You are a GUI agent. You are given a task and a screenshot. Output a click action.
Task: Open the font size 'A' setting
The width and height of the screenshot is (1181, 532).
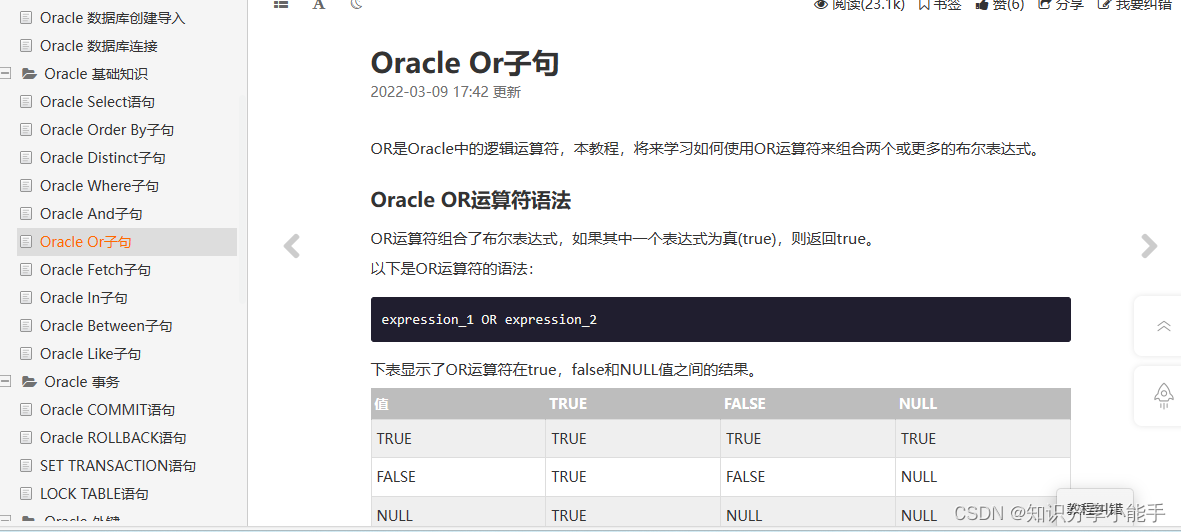coord(319,4)
